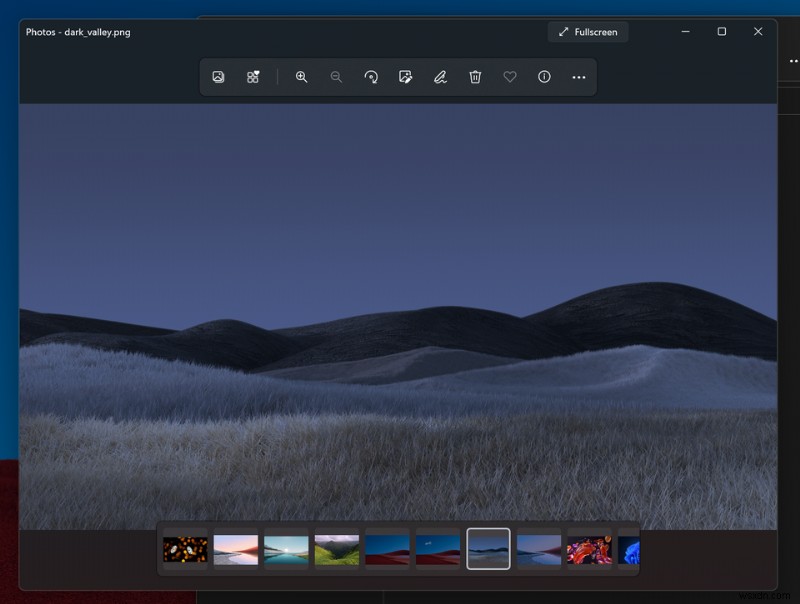Enter Fullscreen mode
Viewport: 800px width, 604px height.
(588, 32)
